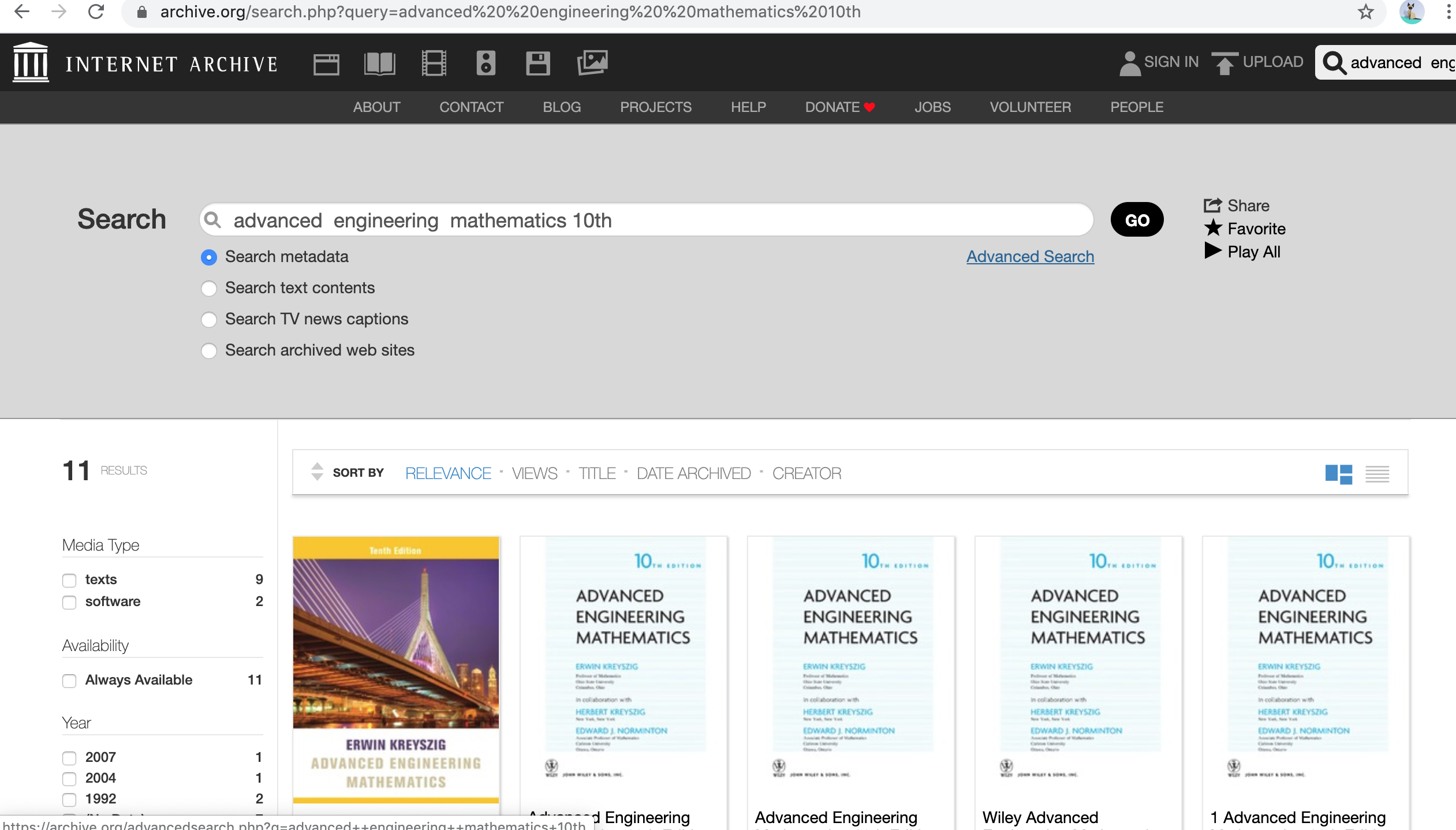Select Search archived web sites option
1456x830 pixels.
pyautogui.click(x=208, y=350)
